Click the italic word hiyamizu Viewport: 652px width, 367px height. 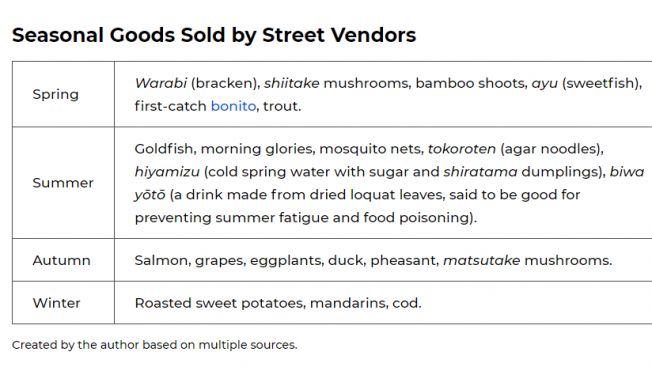(x=167, y=172)
